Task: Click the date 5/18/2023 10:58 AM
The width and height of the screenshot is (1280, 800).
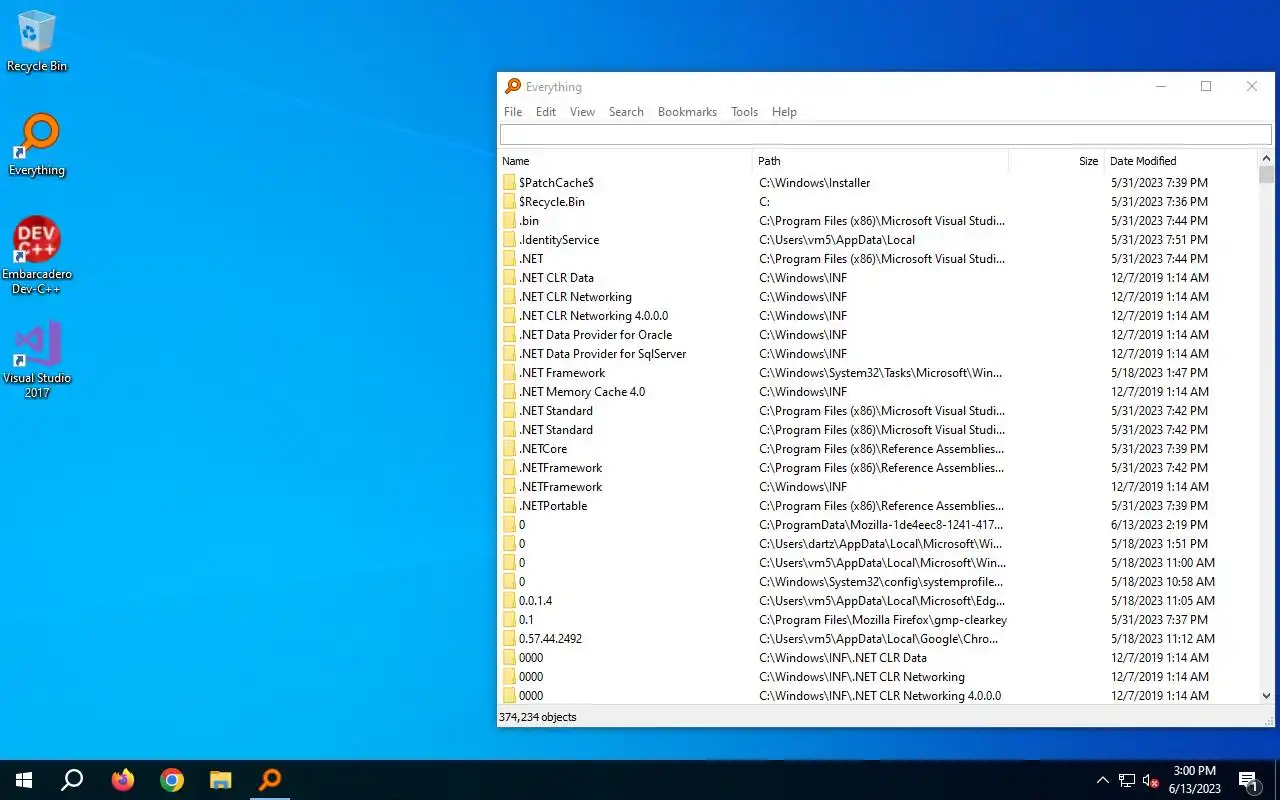Action: [x=1163, y=582]
